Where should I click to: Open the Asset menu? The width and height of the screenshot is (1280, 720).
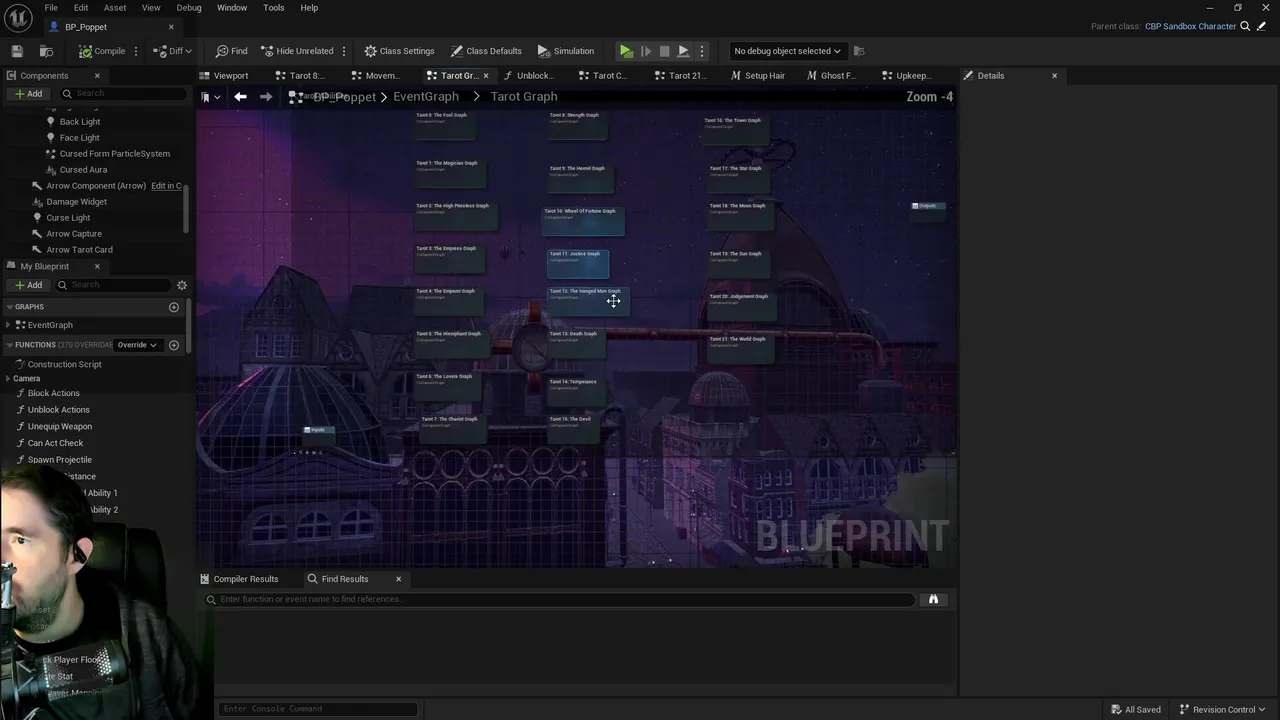[x=115, y=8]
